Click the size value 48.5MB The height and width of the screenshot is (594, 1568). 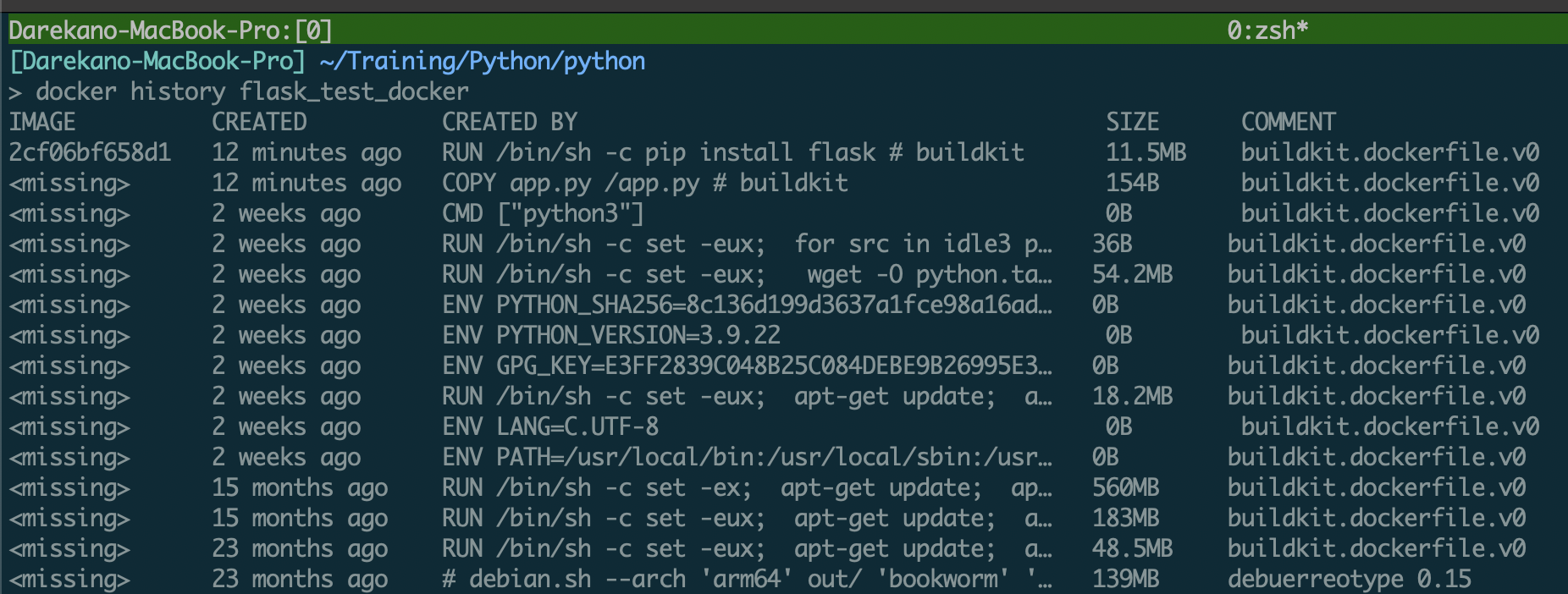click(x=1133, y=548)
